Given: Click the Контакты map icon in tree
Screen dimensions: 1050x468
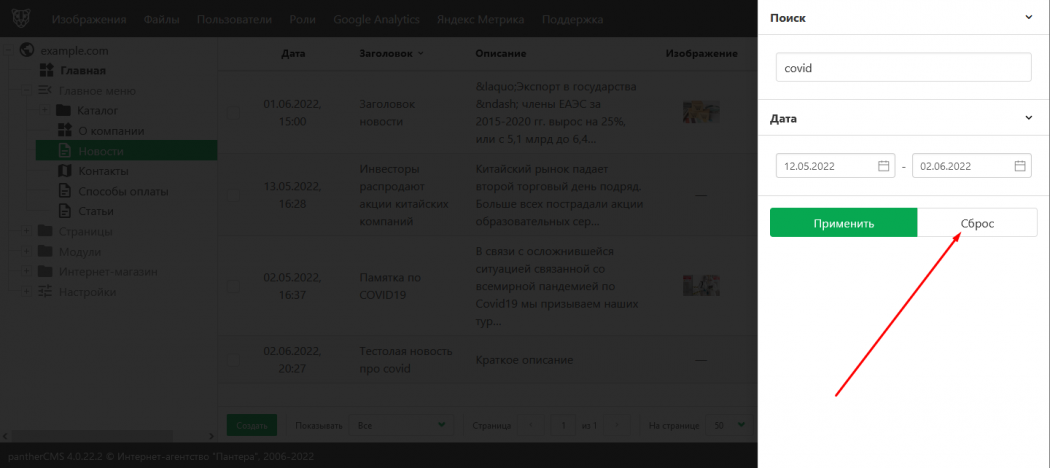Looking at the screenshot, I should [64, 171].
